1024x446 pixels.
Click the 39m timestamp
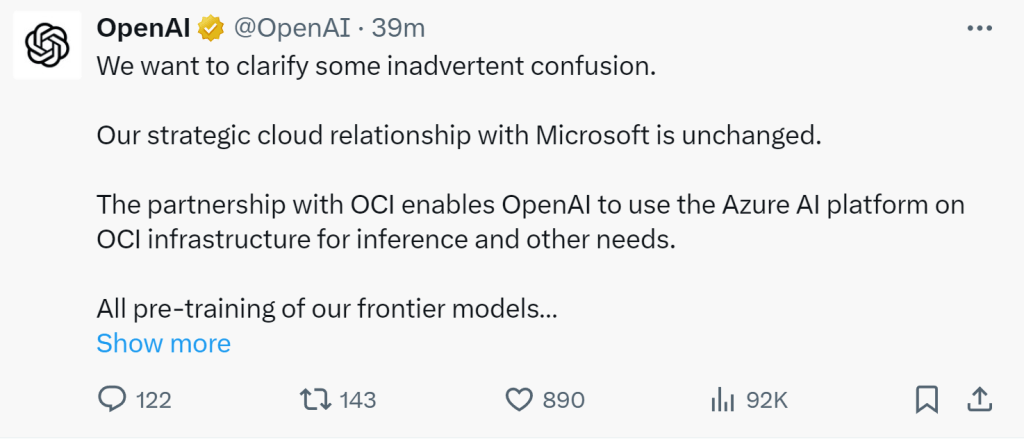400,29
